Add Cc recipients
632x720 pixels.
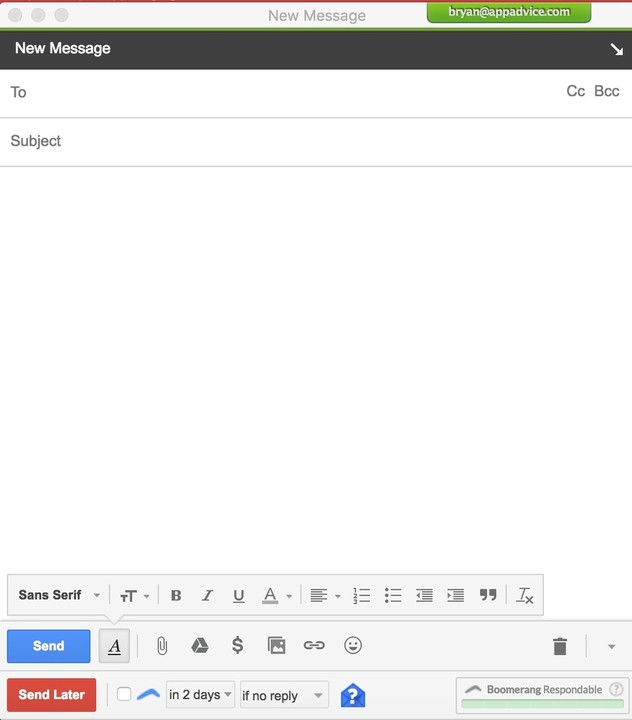[x=575, y=91]
